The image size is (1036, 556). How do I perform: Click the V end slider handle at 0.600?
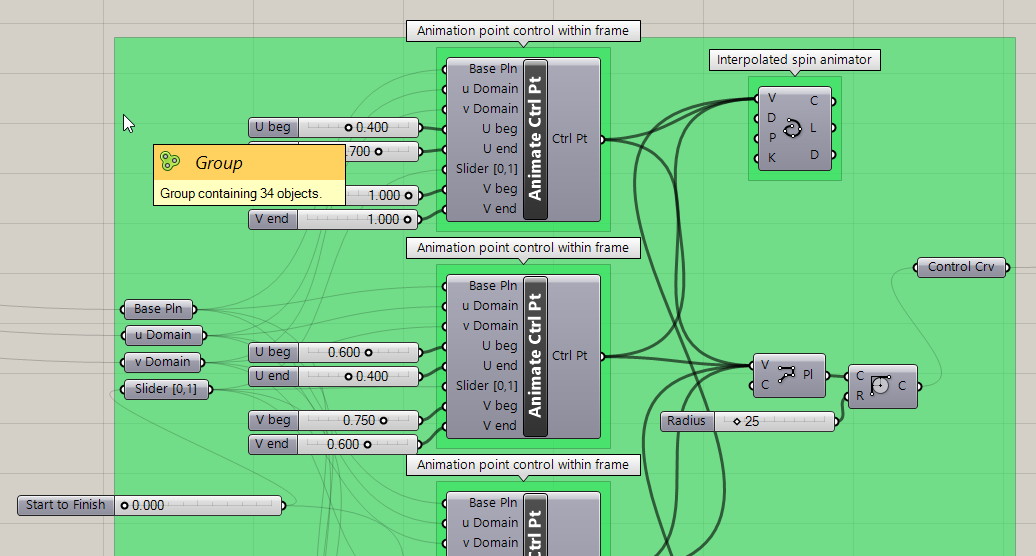[x=367, y=444]
